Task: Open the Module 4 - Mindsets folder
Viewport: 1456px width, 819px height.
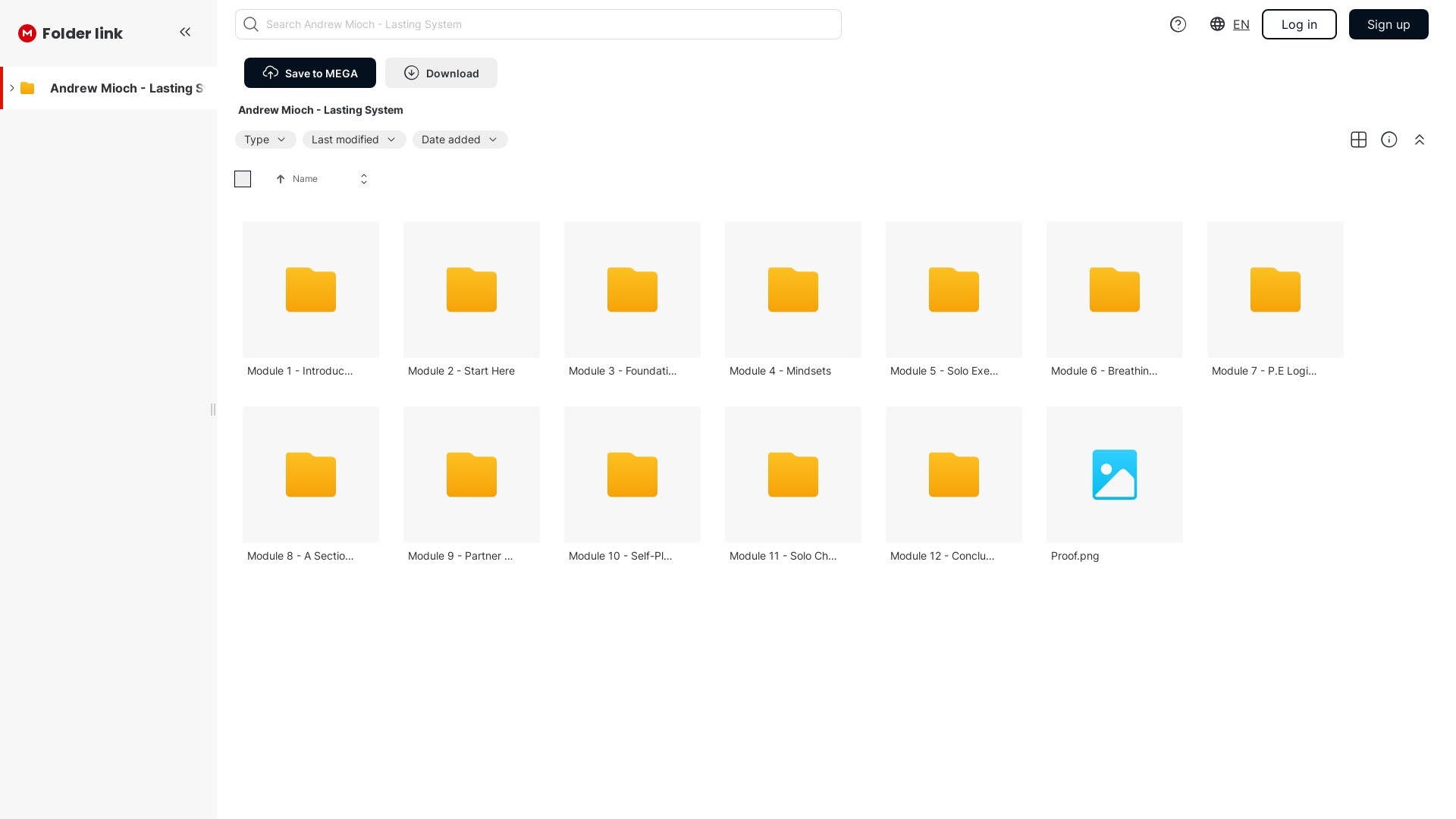Action: [792, 290]
